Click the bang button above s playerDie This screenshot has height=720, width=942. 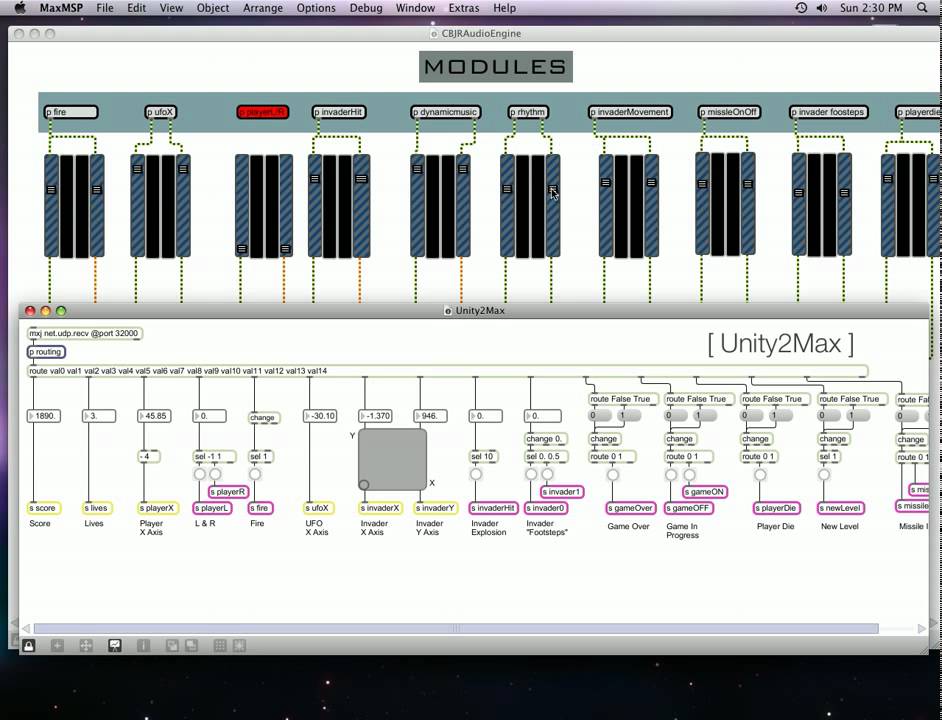(x=760, y=475)
